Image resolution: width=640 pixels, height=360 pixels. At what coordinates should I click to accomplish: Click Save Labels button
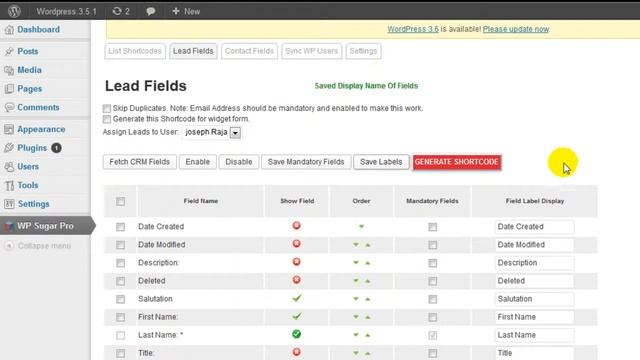381,162
